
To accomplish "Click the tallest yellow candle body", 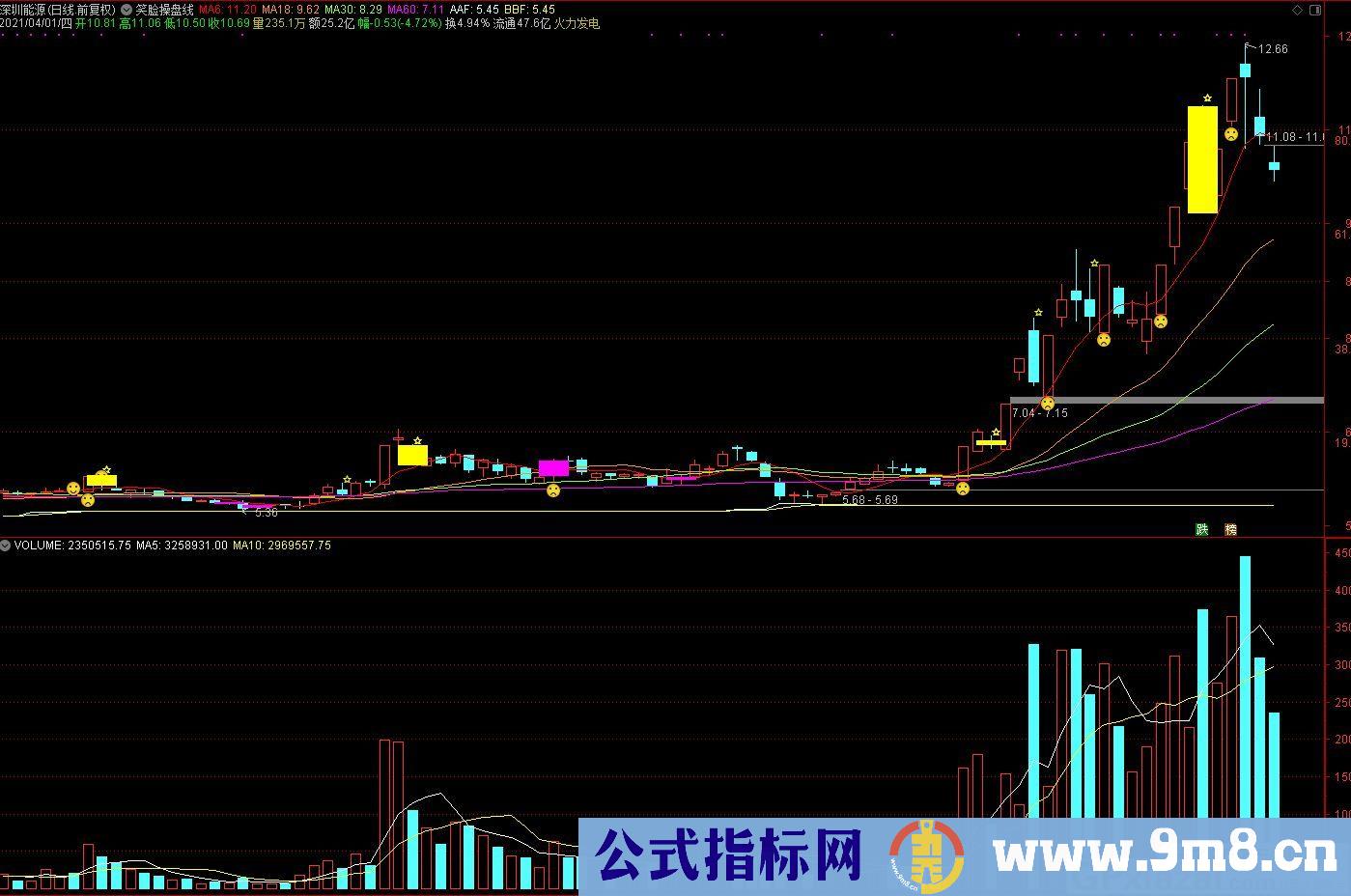I will point(1202,159).
